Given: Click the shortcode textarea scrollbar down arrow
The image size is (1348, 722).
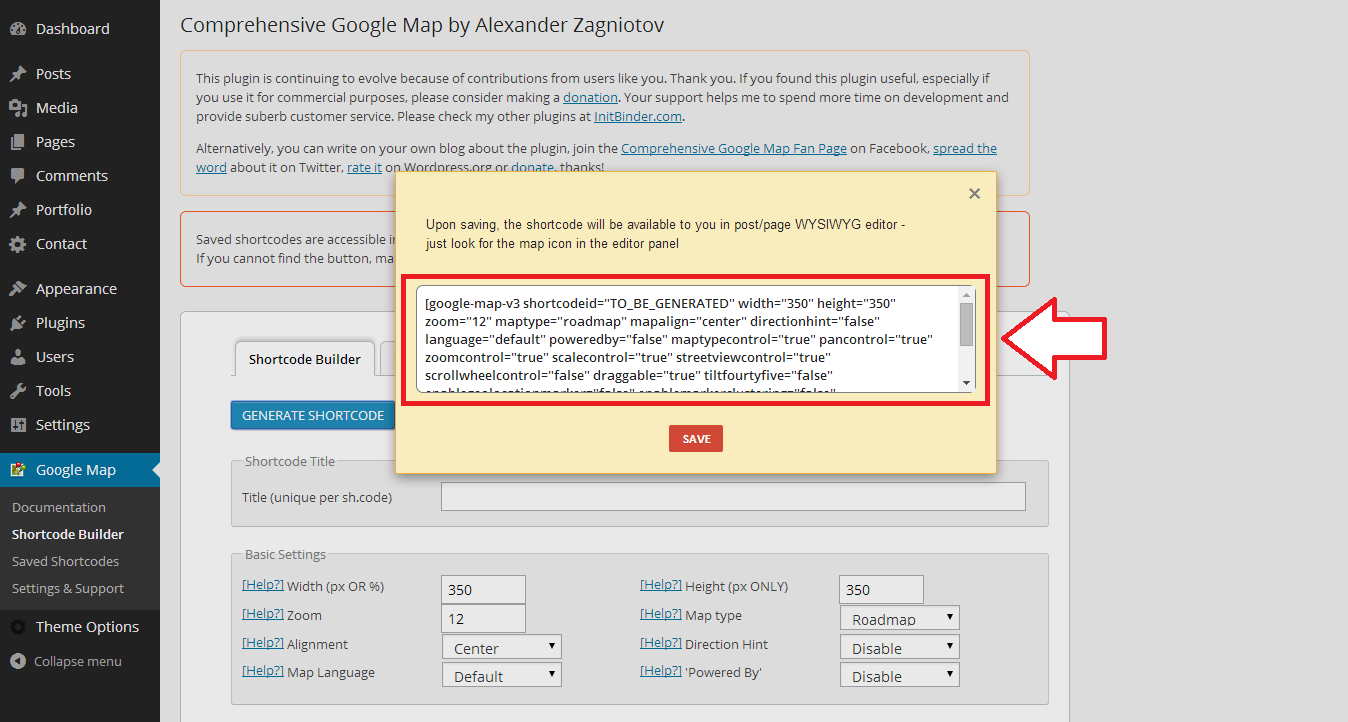Looking at the screenshot, I should (x=966, y=383).
